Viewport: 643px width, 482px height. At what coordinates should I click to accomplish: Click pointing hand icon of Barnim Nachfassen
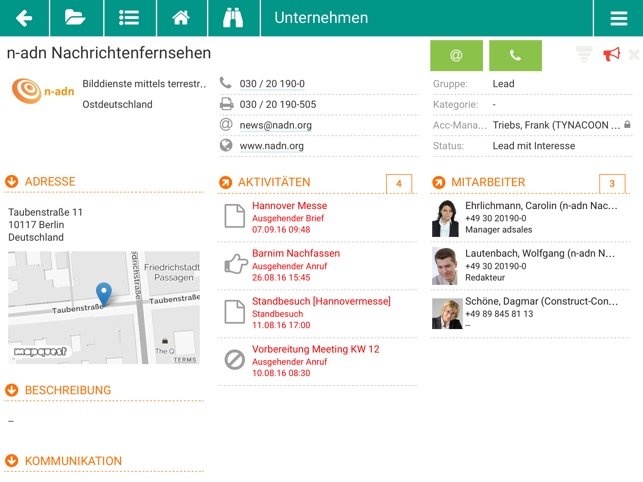[x=236, y=264]
